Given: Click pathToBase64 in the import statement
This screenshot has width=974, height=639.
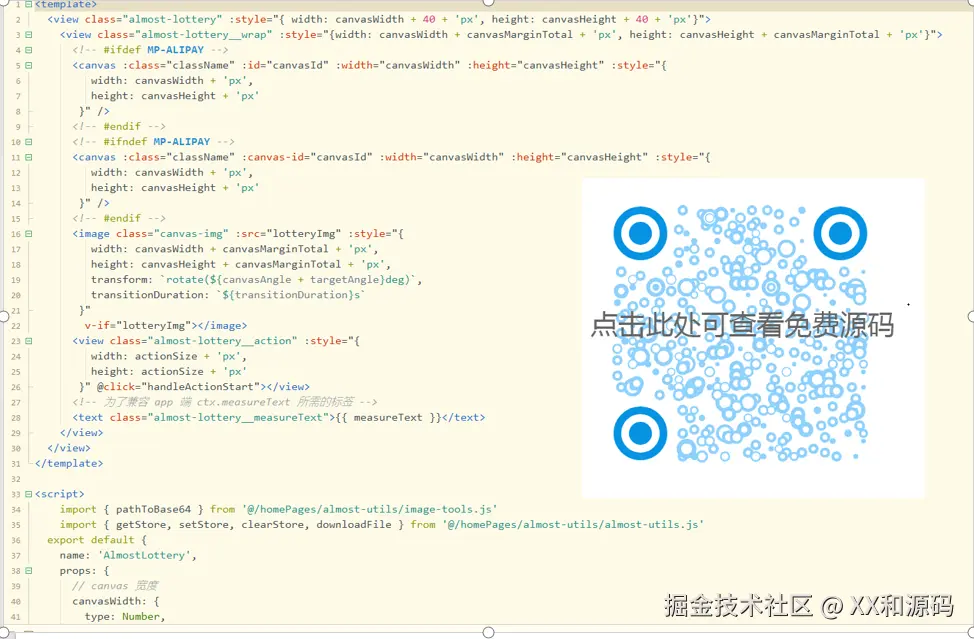Looking at the screenshot, I should [x=153, y=509].
